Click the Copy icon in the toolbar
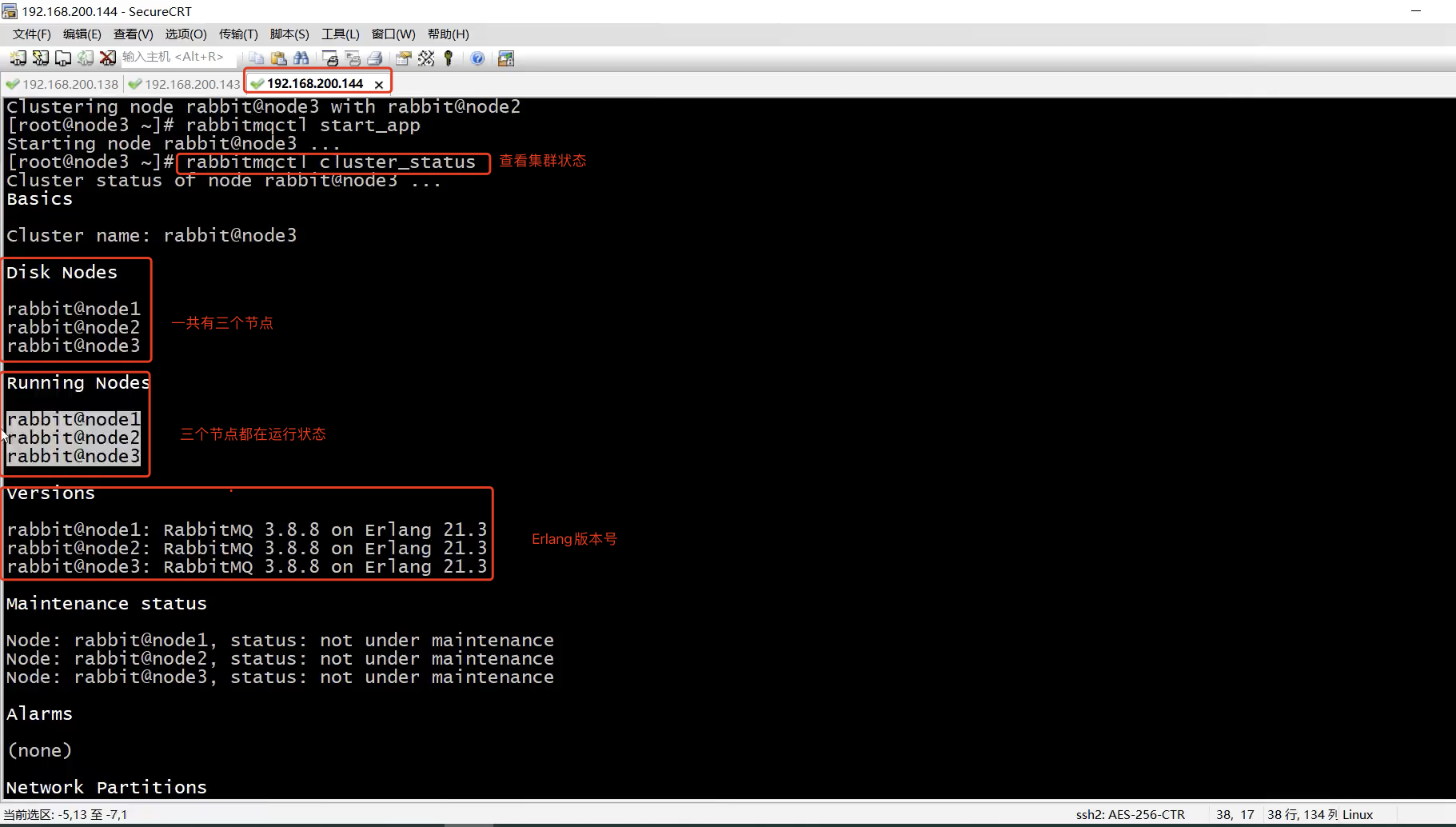This screenshot has width=1456, height=827. point(256,58)
